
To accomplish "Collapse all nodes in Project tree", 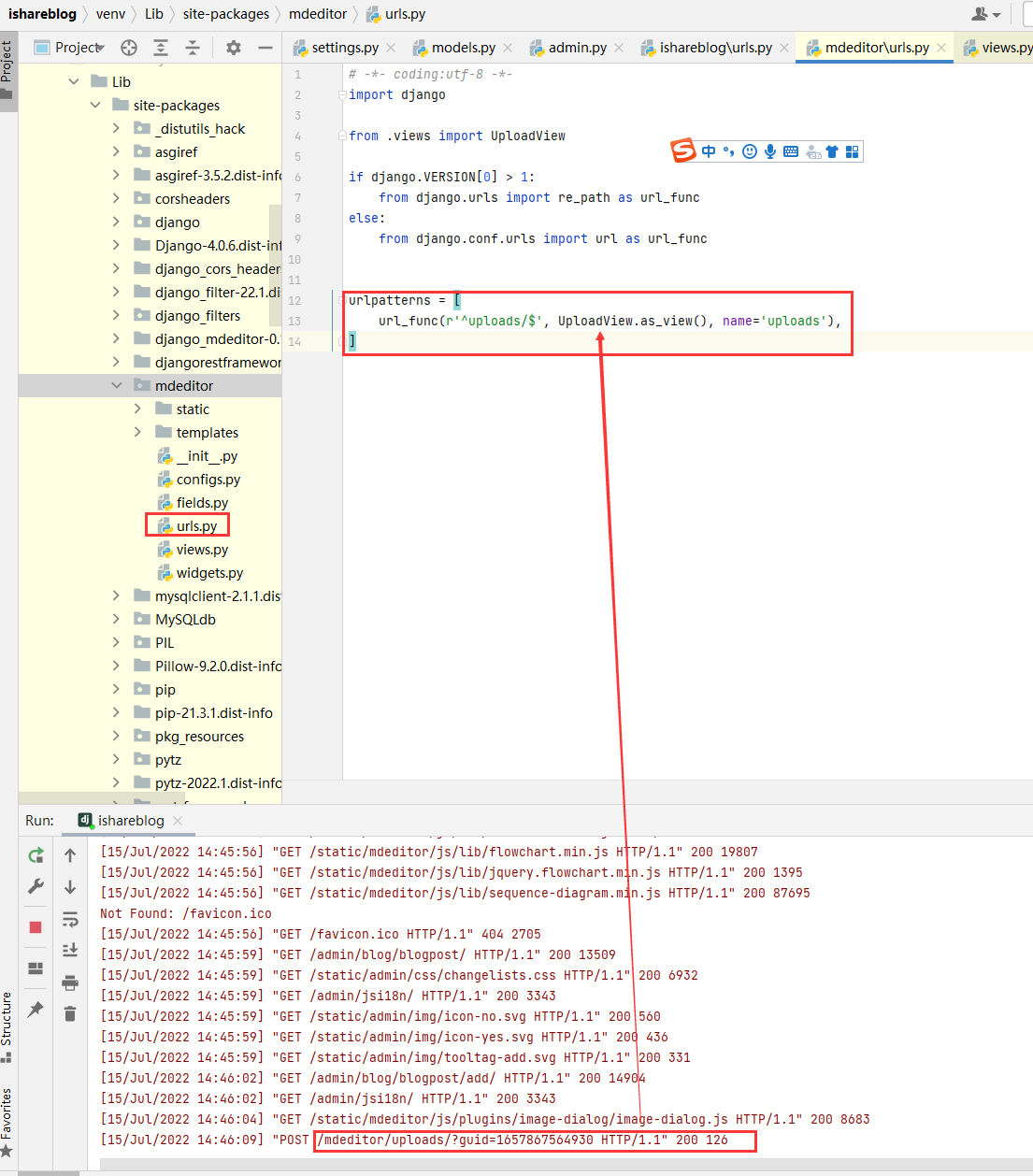I will [x=193, y=48].
